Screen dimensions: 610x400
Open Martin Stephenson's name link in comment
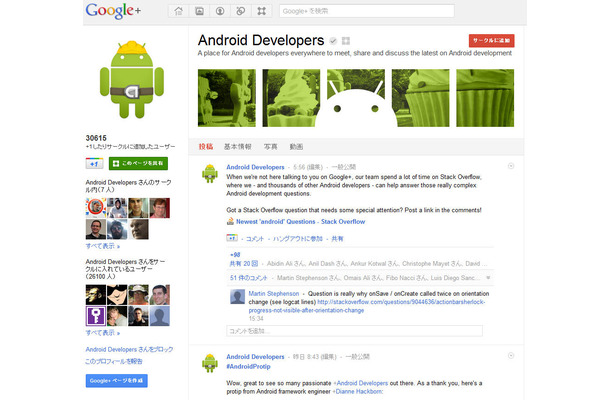coord(274,293)
